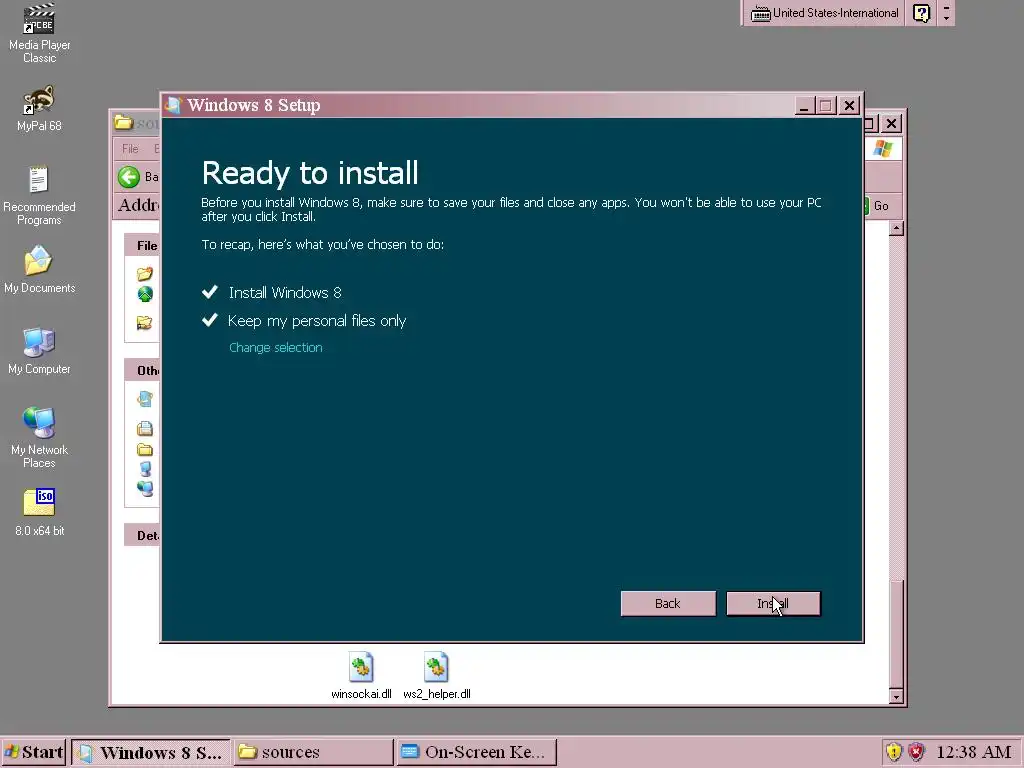Click the Go button in sources window
The height and width of the screenshot is (768, 1024).
[x=878, y=206]
